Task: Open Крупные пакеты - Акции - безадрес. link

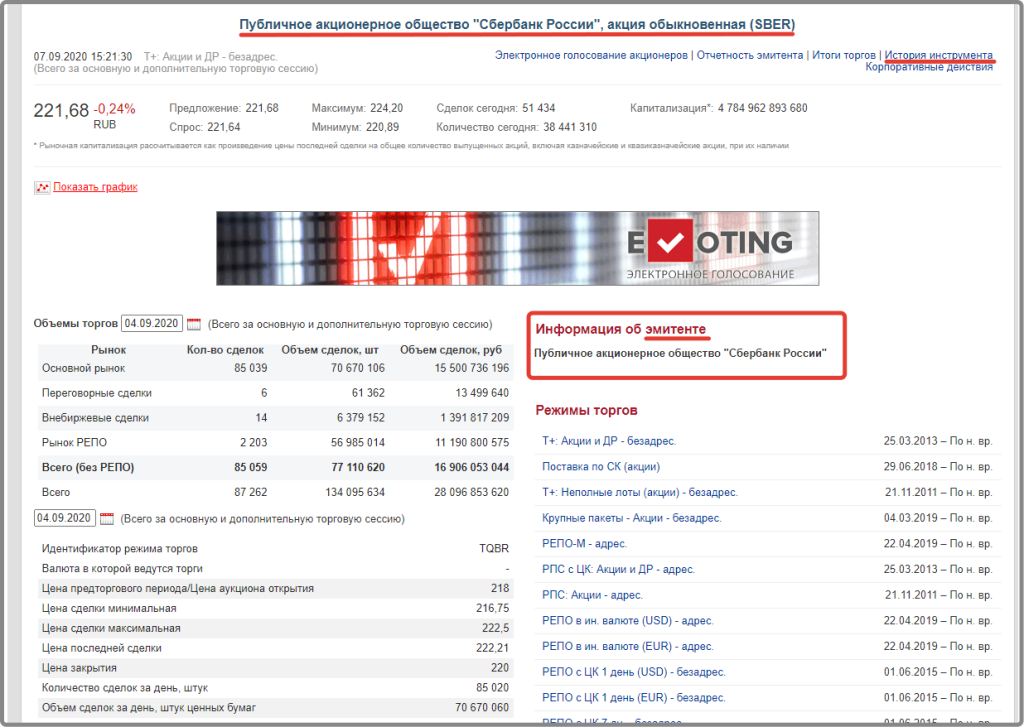Action: pos(631,518)
